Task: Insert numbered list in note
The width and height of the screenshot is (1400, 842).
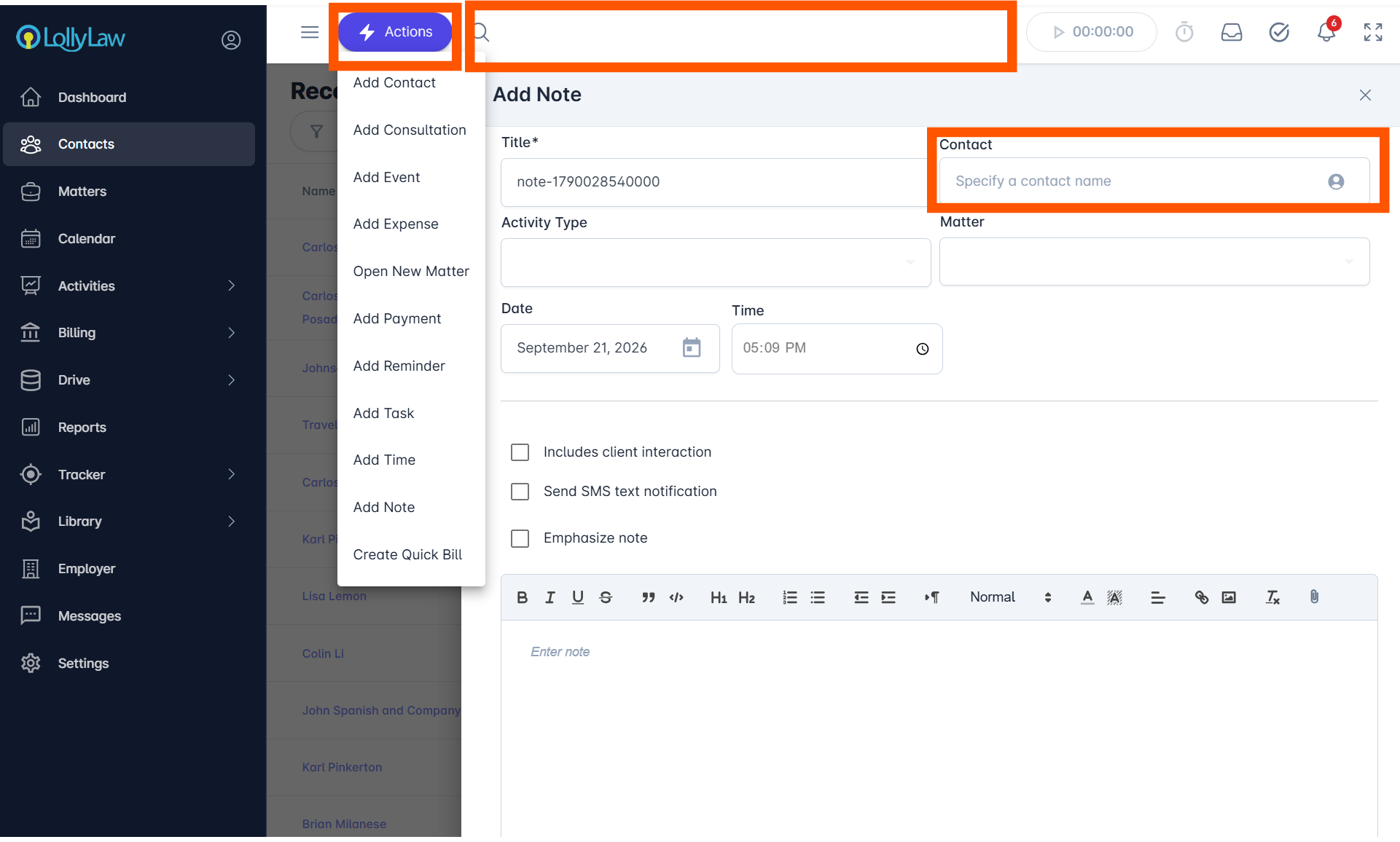Action: (790, 597)
